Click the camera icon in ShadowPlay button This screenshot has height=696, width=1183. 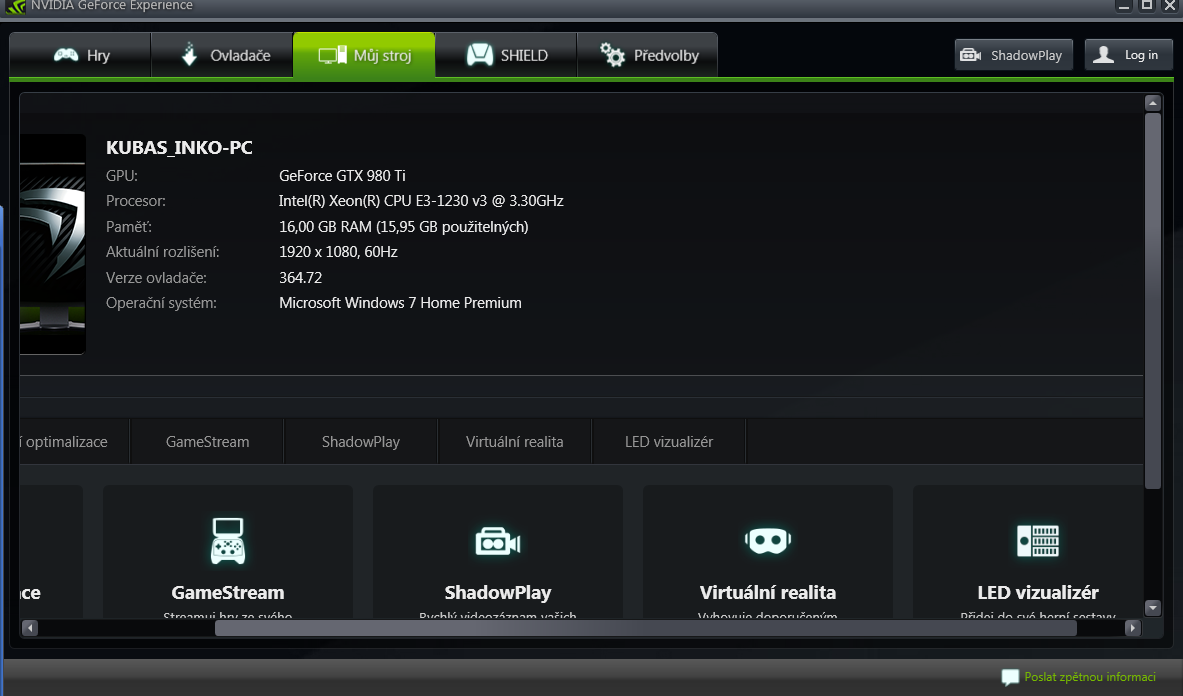(970, 55)
